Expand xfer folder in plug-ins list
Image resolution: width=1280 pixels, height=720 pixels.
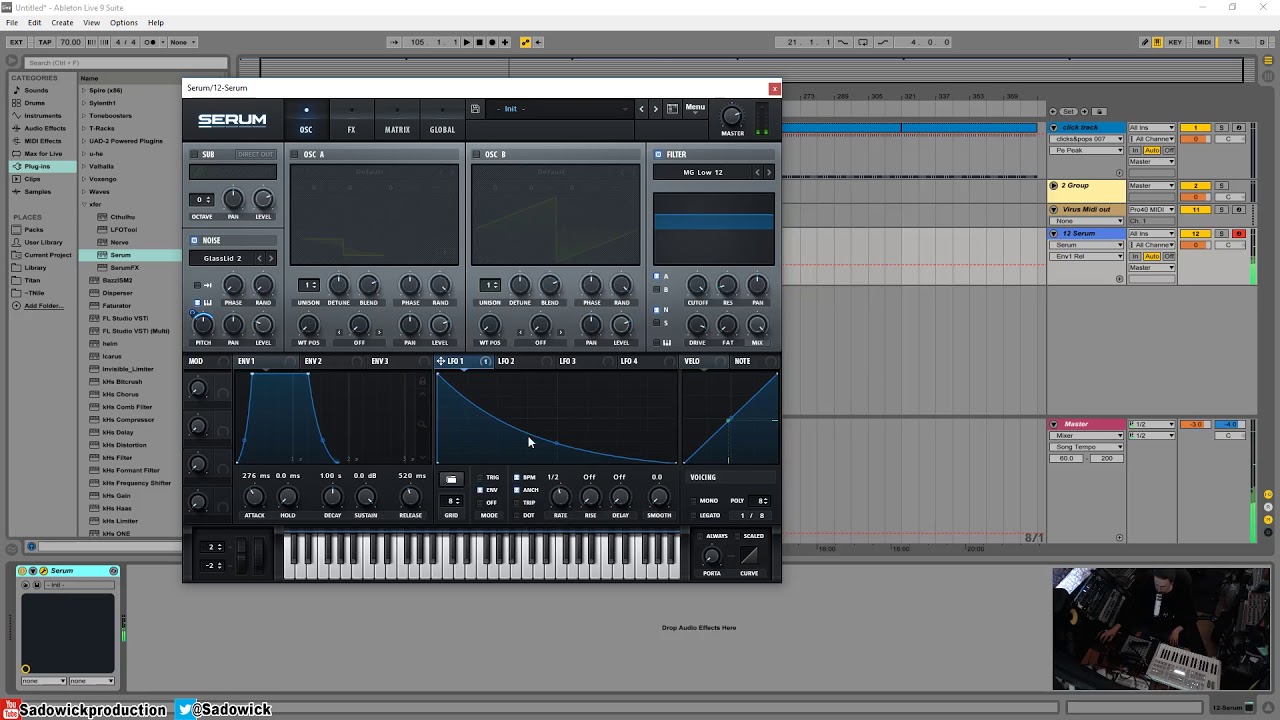tap(85, 204)
